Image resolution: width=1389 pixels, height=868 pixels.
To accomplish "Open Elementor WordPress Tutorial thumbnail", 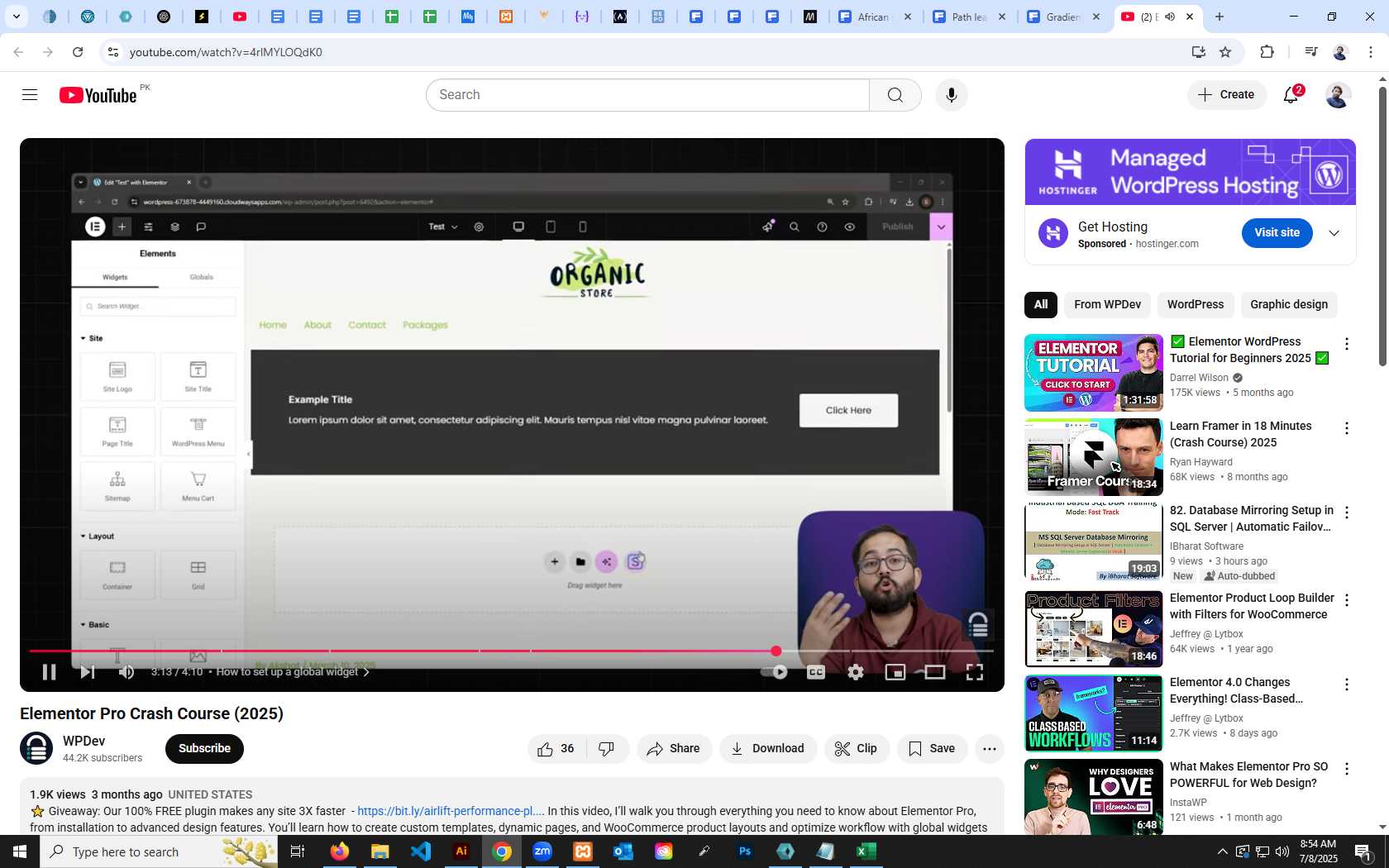I will 1094,373.
